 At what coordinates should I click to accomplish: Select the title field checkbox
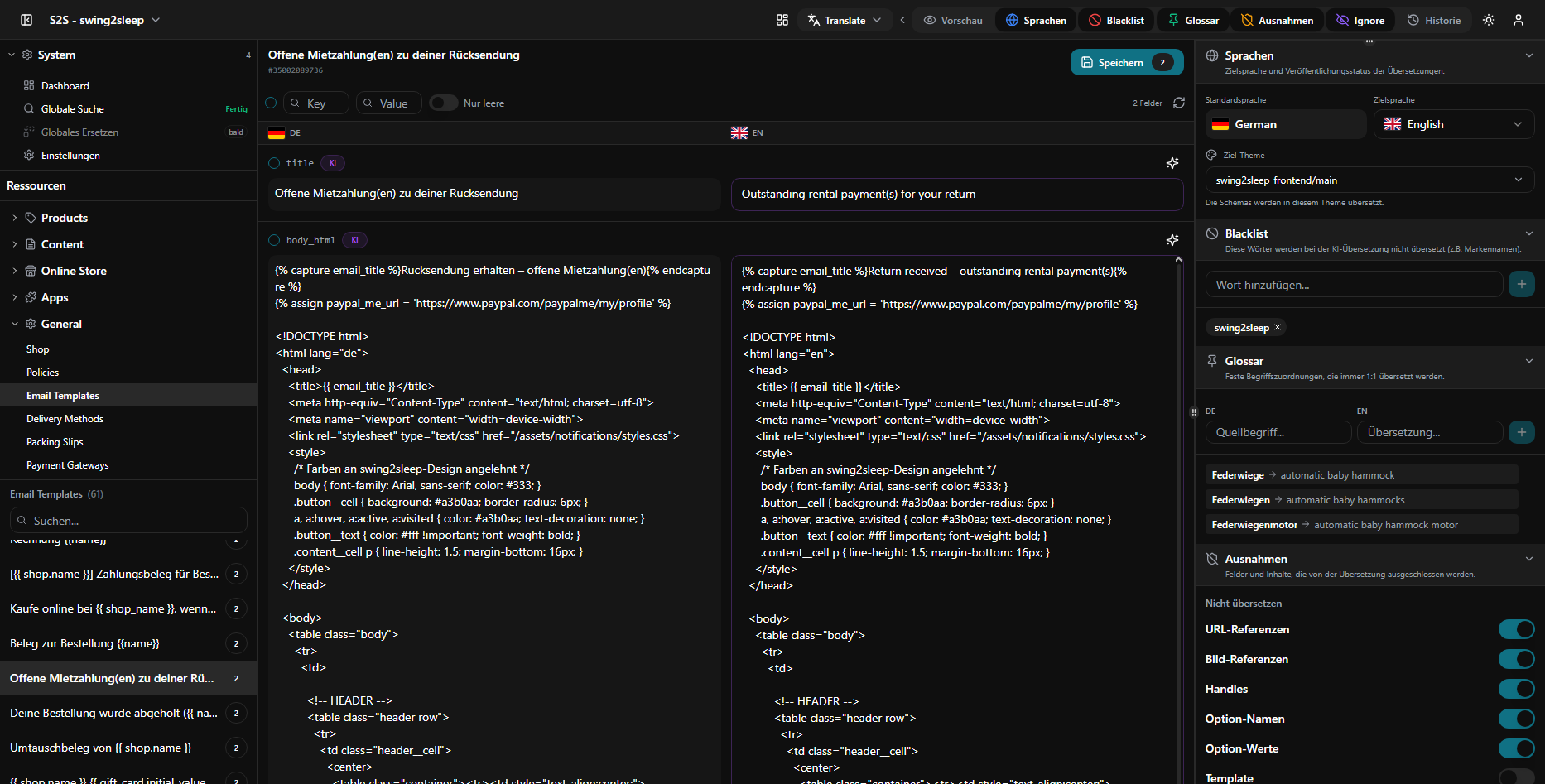[274, 163]
